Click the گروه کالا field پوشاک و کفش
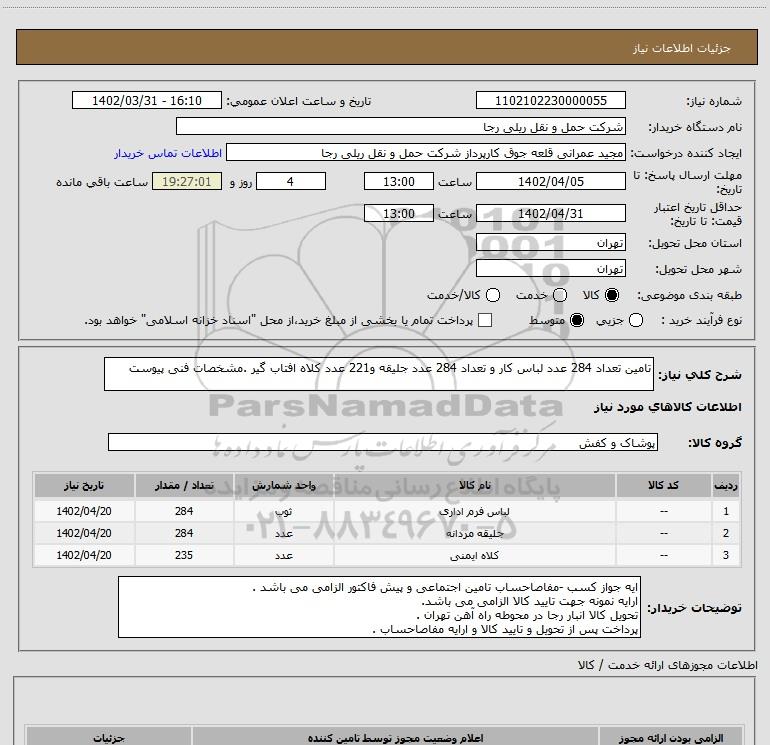Image resolution: width=770 pixels, height=745 pixels. point(383,442)
